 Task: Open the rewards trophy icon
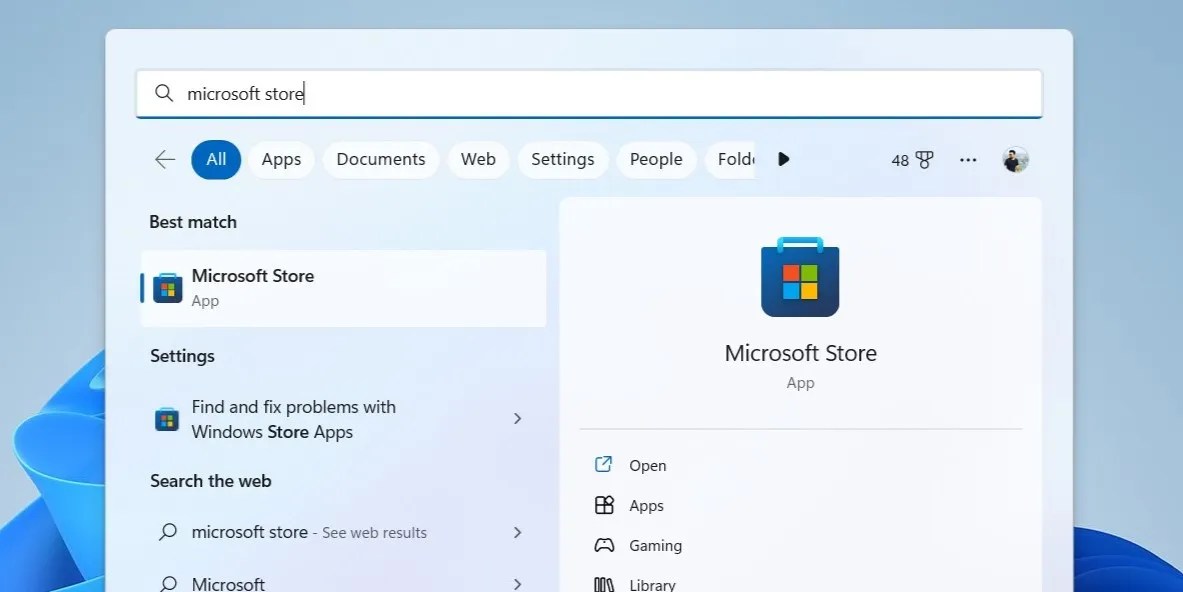(x=924, y=160)
